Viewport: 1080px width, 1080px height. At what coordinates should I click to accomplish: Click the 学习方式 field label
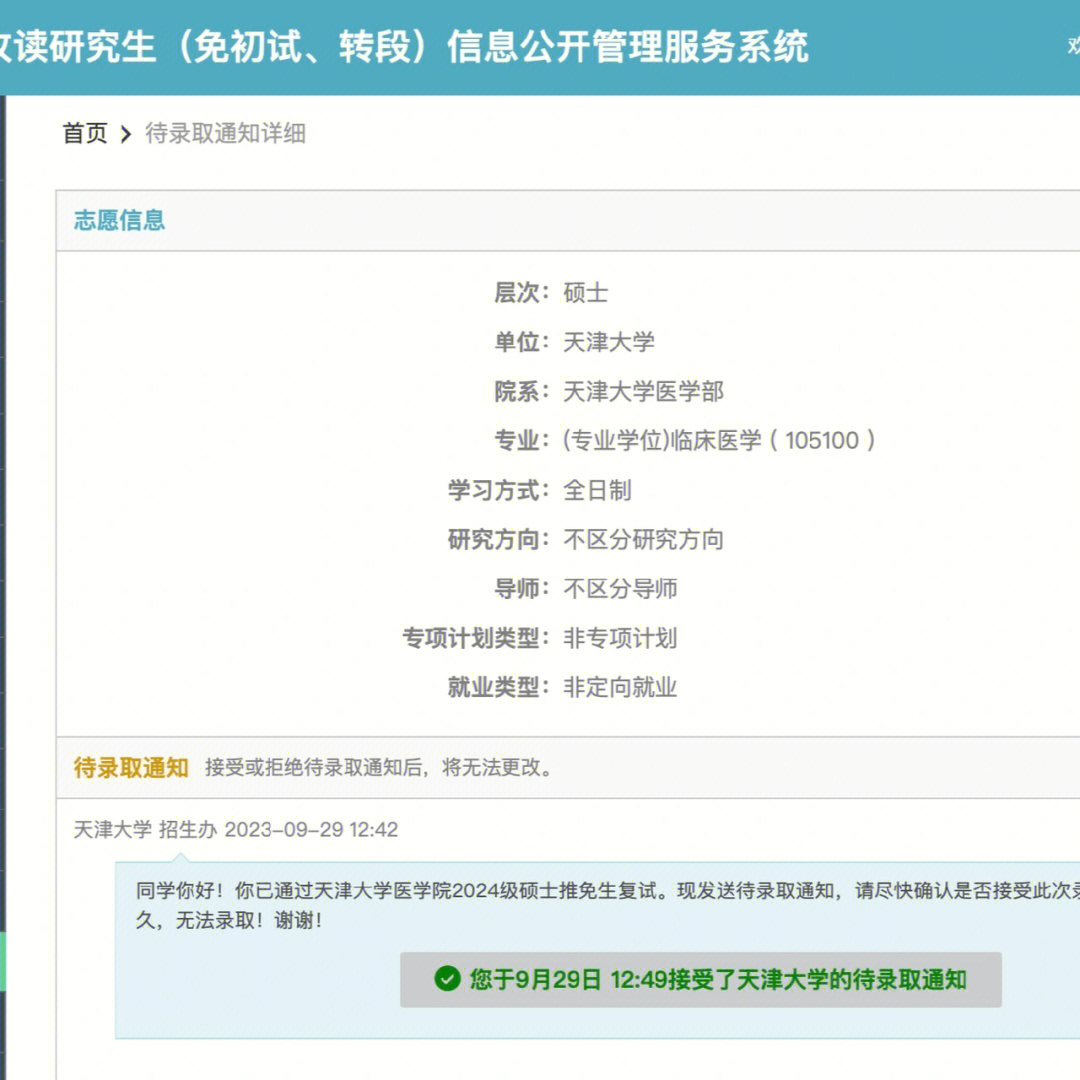pyautogui.click(x=498, y=490)
